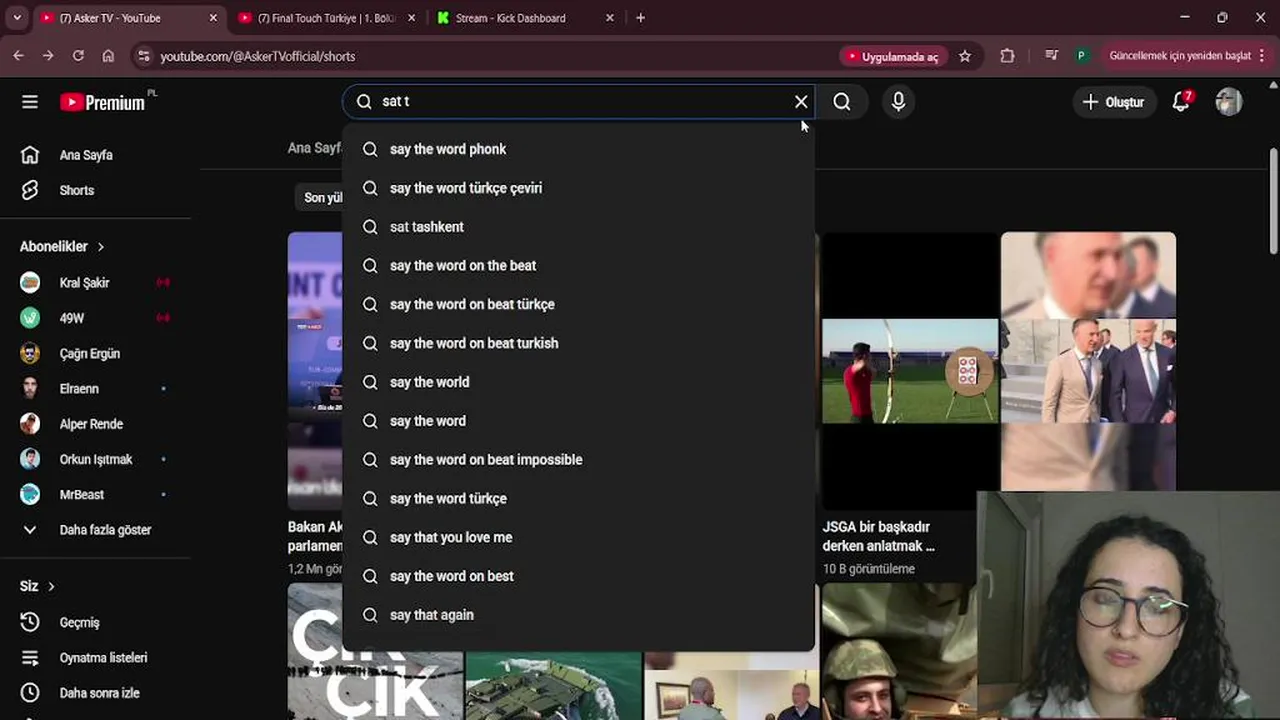Open the soldier in helmet short thumbnail
This screenshot has width=1280, height=720.
tap(899, 652)
